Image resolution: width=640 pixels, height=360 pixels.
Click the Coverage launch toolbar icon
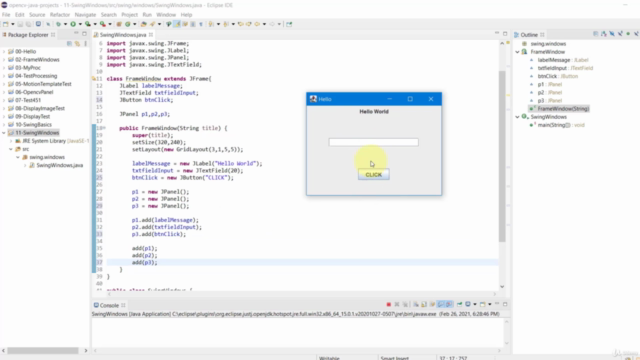(88, 24)
